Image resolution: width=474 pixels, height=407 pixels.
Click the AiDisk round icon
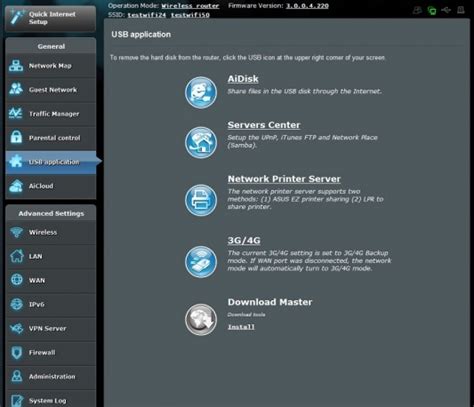[x=201, y=92]
